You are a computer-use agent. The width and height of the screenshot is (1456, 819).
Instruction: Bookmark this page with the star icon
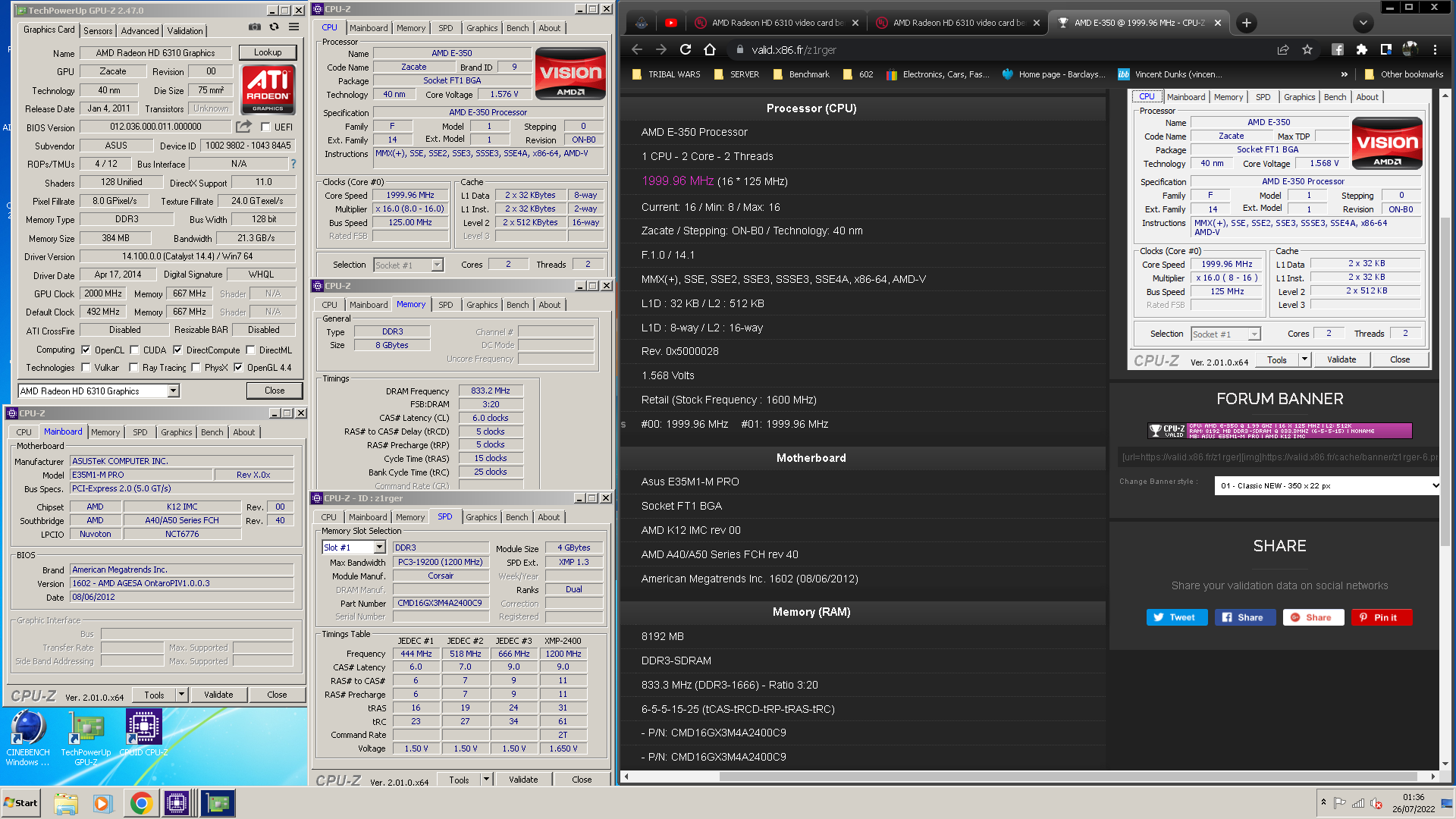pos(1307,49)
